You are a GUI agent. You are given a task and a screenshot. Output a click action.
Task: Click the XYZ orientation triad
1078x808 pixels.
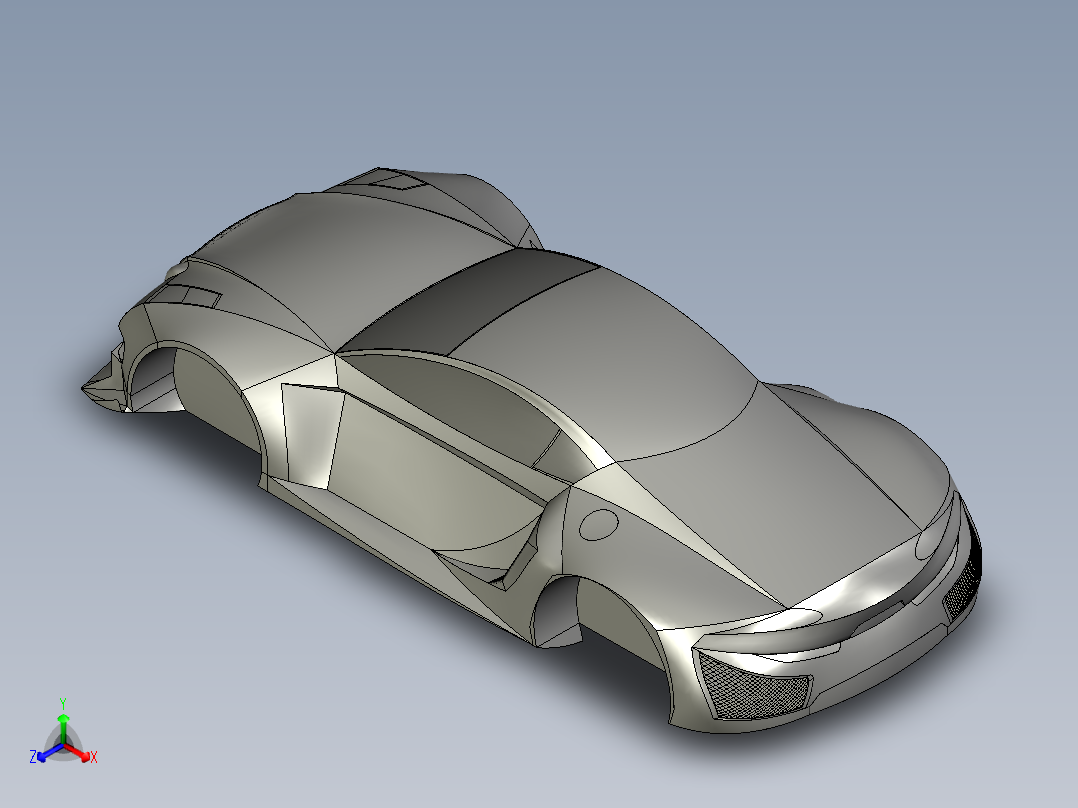[63, 733]
